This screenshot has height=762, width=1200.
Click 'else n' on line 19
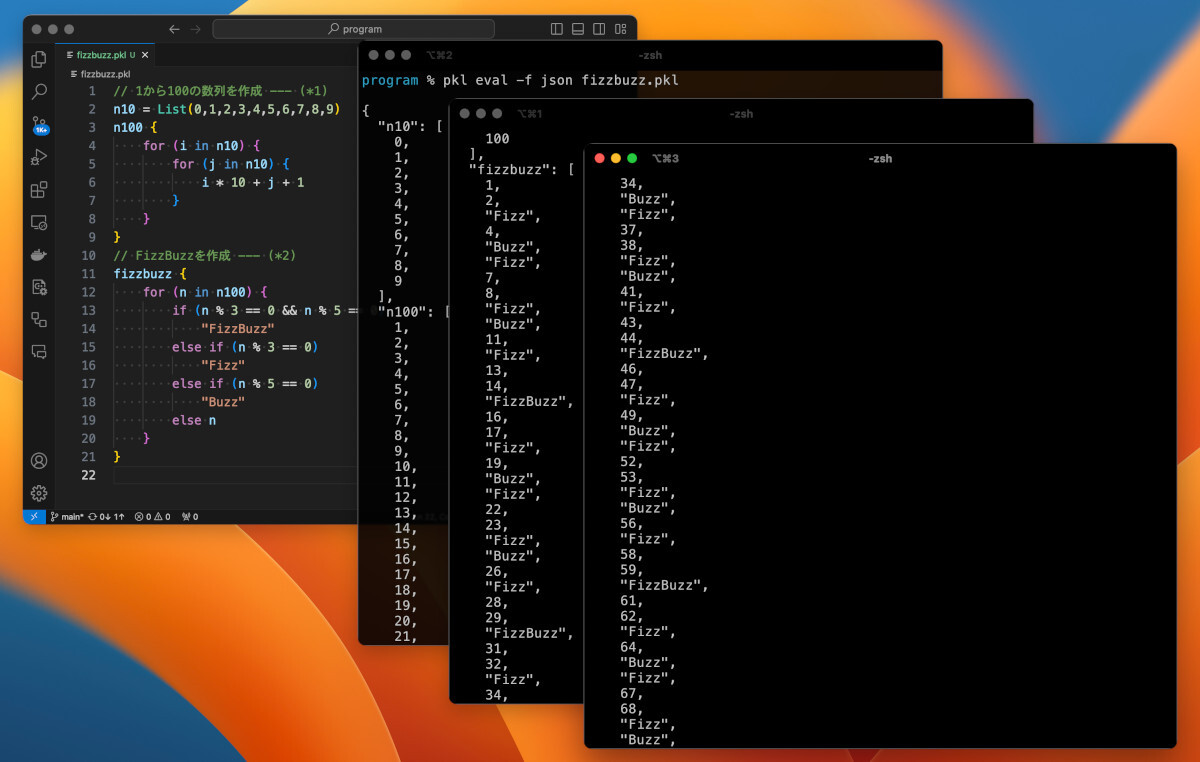click(x=194, y=420)
